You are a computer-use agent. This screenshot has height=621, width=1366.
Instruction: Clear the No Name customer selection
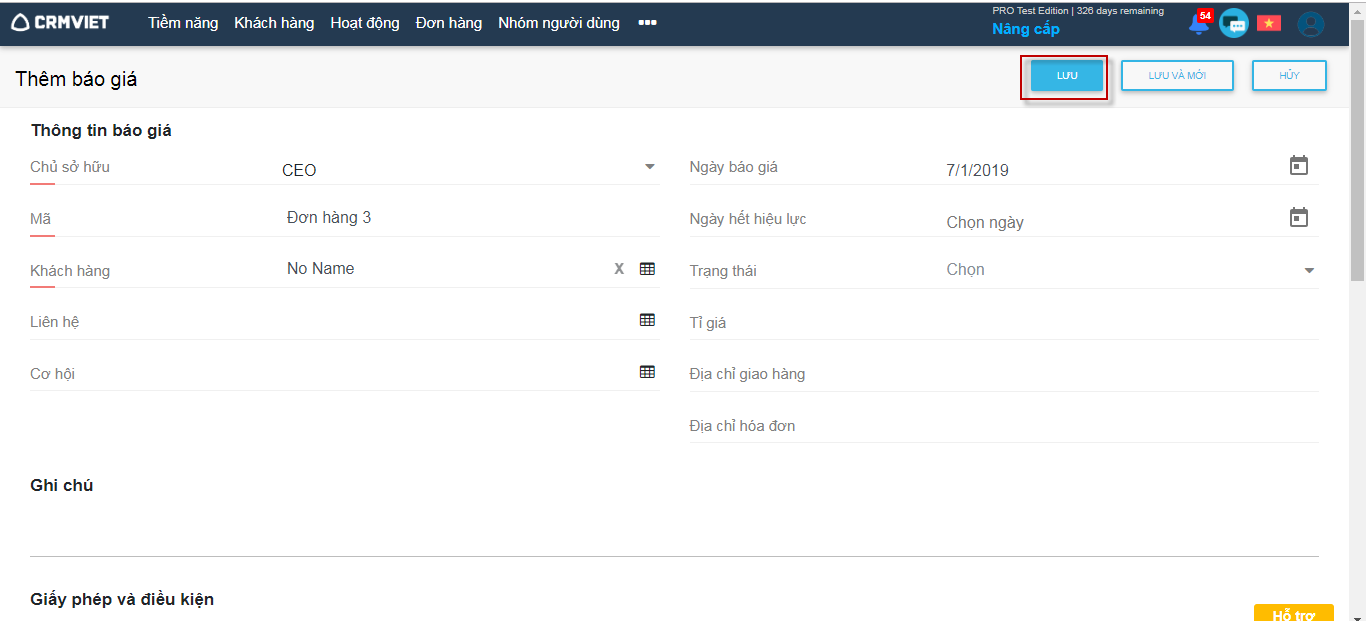tap(619, 269)
